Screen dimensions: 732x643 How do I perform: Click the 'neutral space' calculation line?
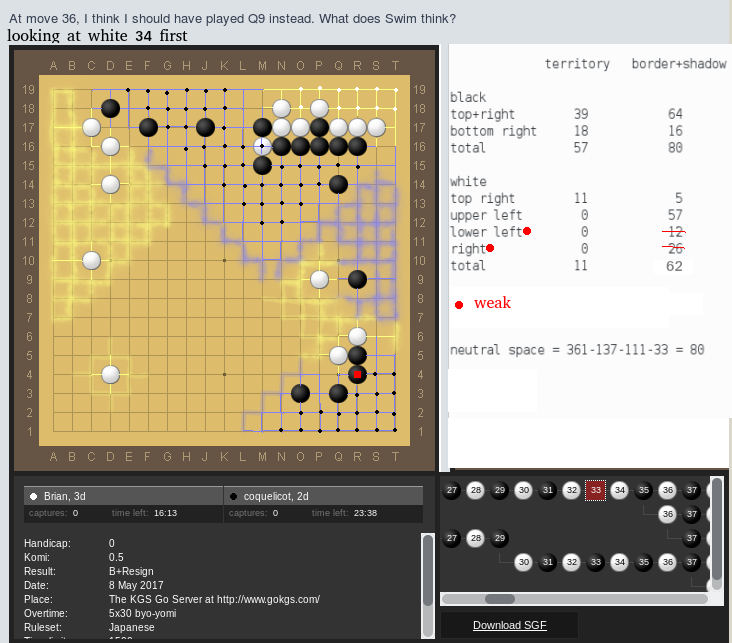577,350
